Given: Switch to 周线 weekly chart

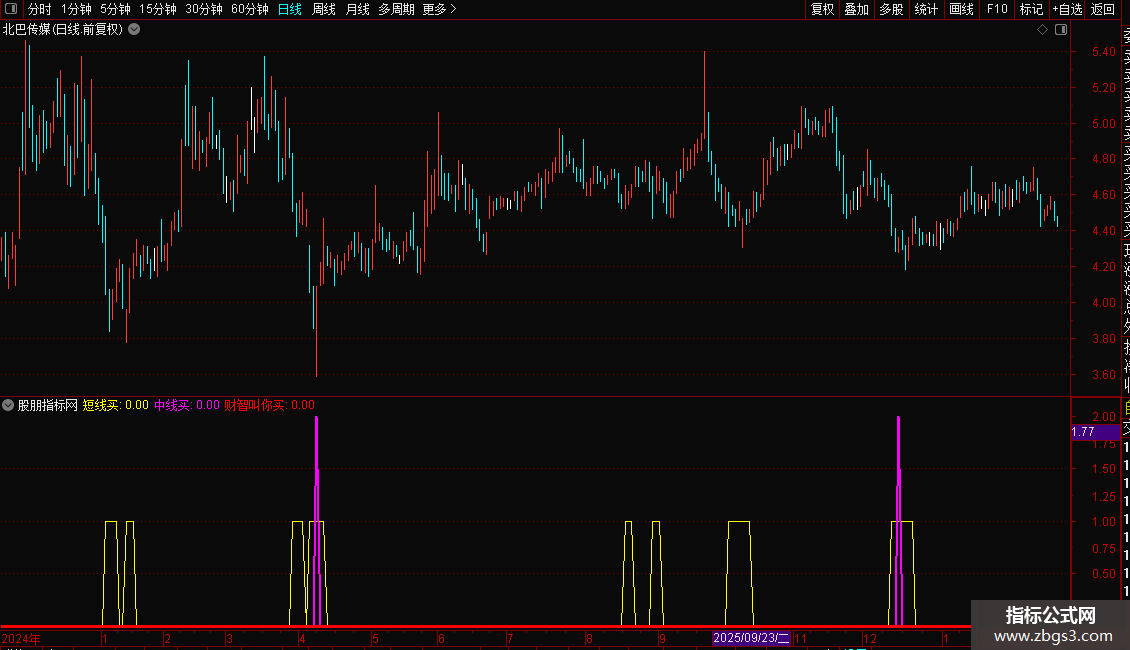Looking at the screenshot, I should pyautogui.click(x=324, y=9).
